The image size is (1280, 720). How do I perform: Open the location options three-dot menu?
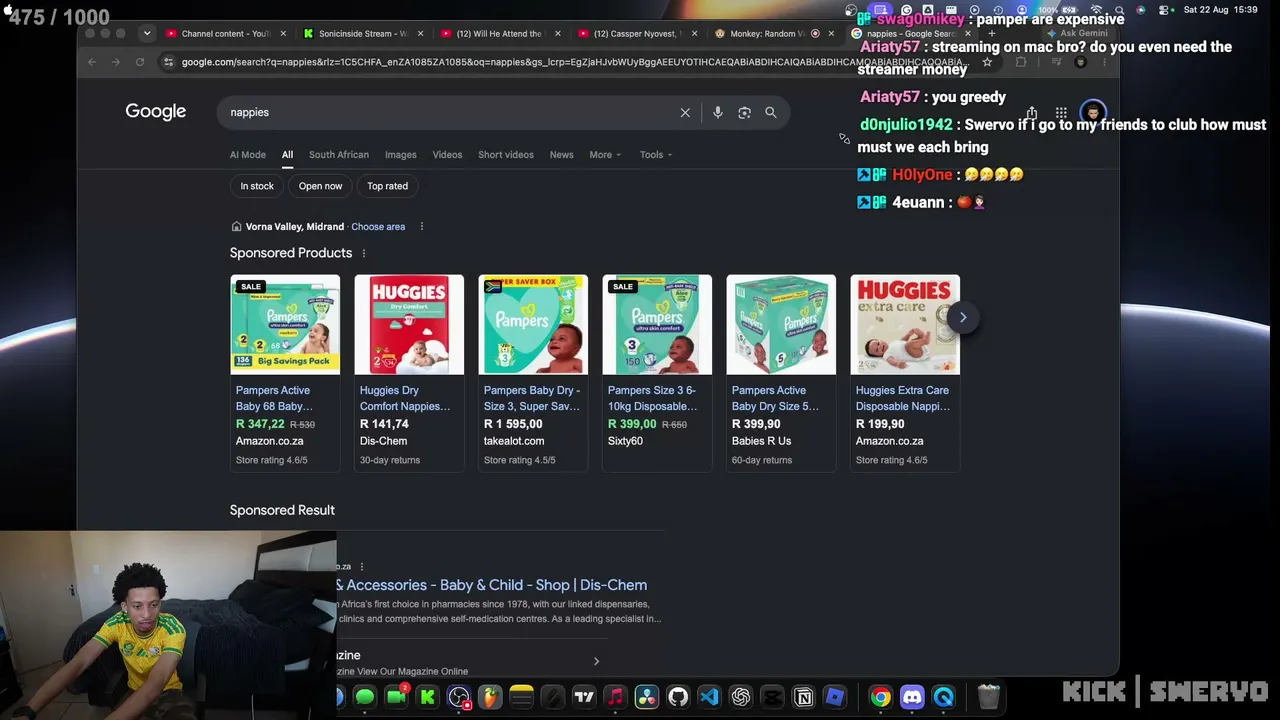pyautogui.click(x=421, y=227)
